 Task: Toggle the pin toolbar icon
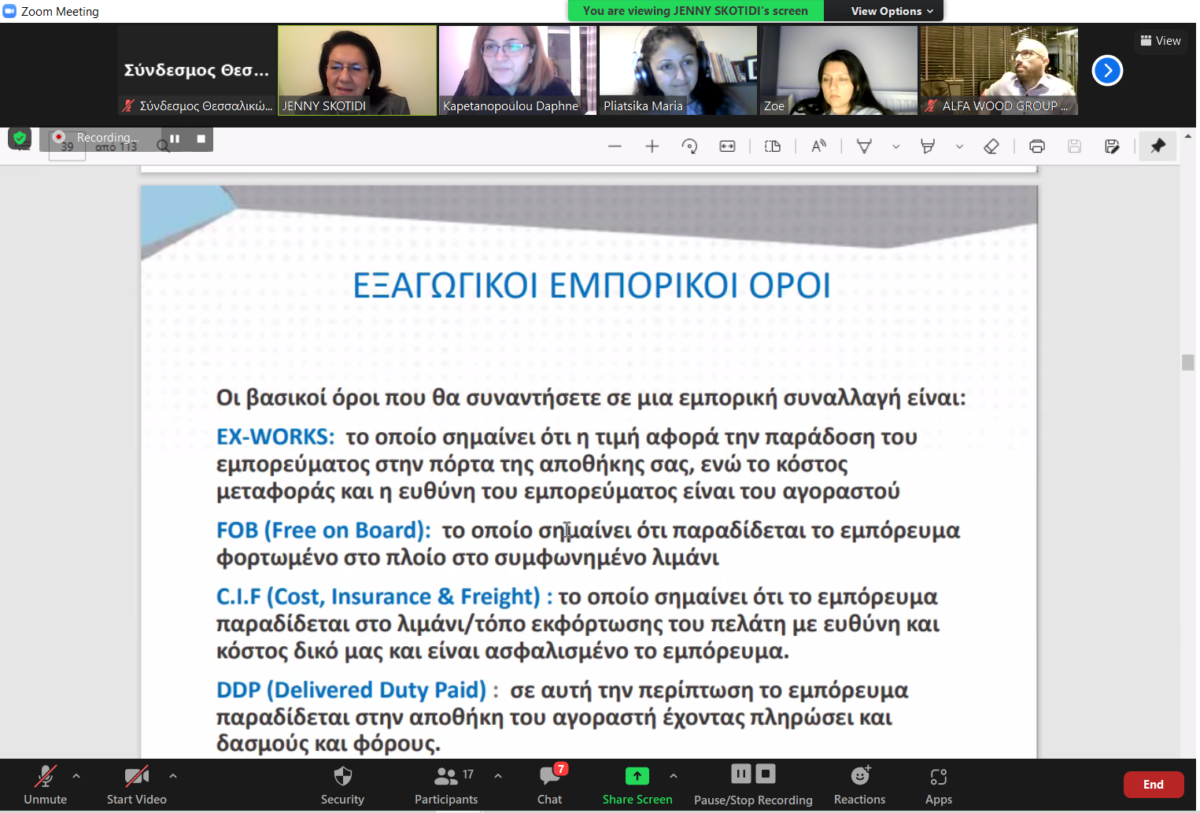click(x=1158, y=146)
